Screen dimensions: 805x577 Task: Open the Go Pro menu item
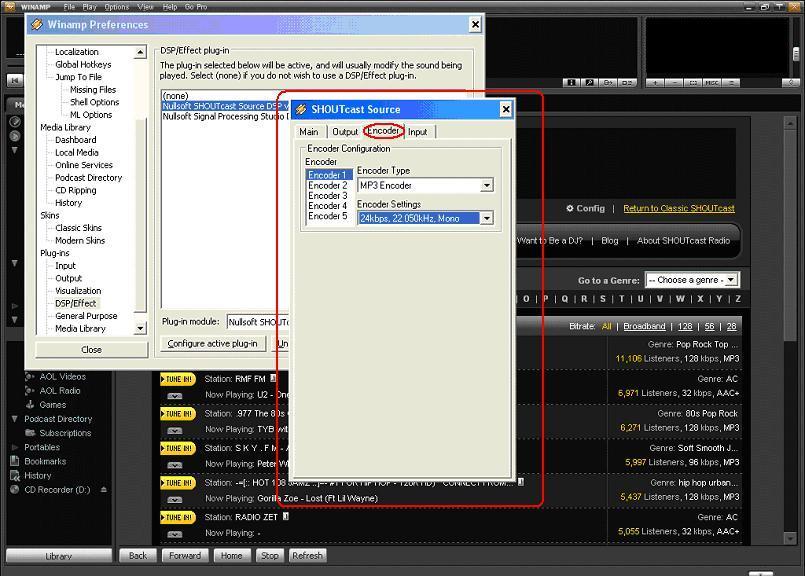196,7
